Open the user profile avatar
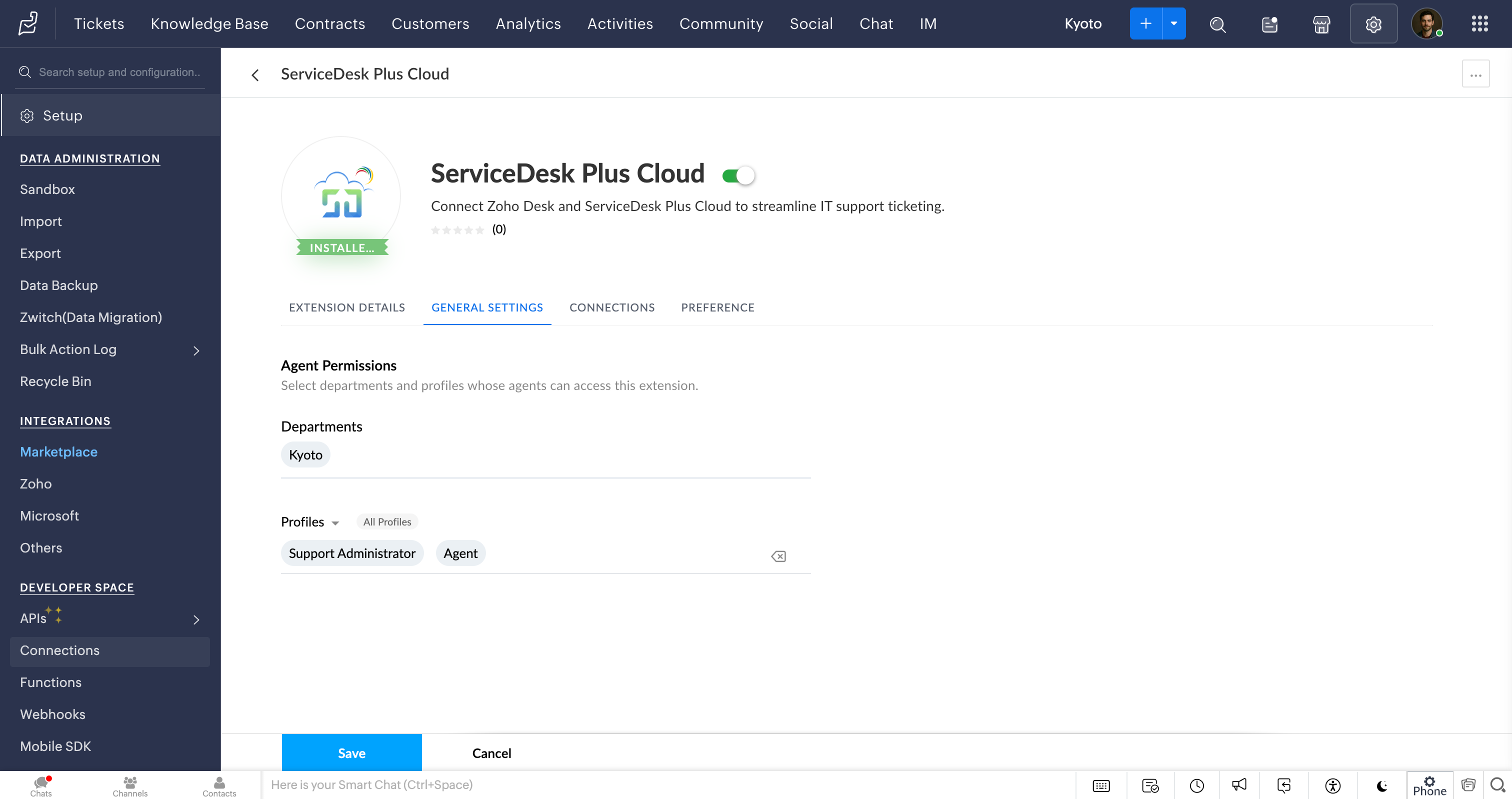The image size is (1512, 799). tap(1427, 23)
